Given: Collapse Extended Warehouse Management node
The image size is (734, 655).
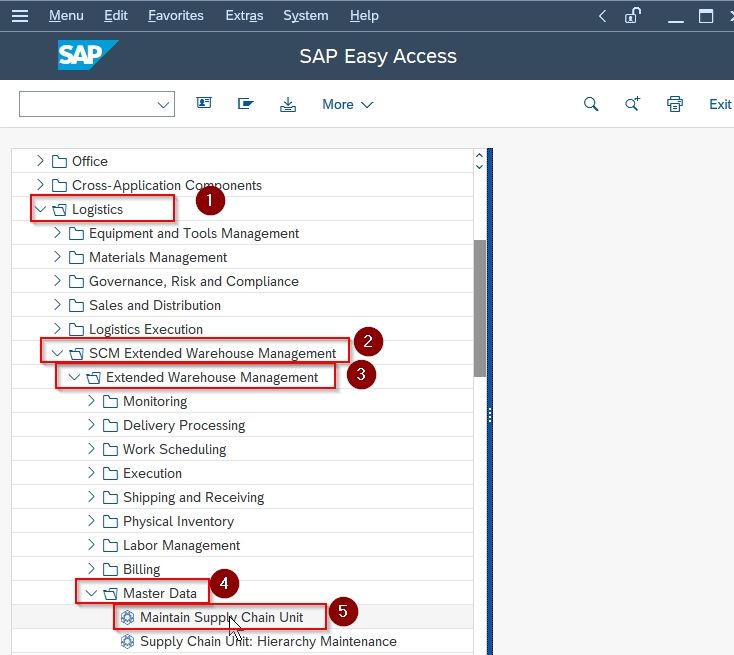Looking at the screenshot, I should click(74, 377).
